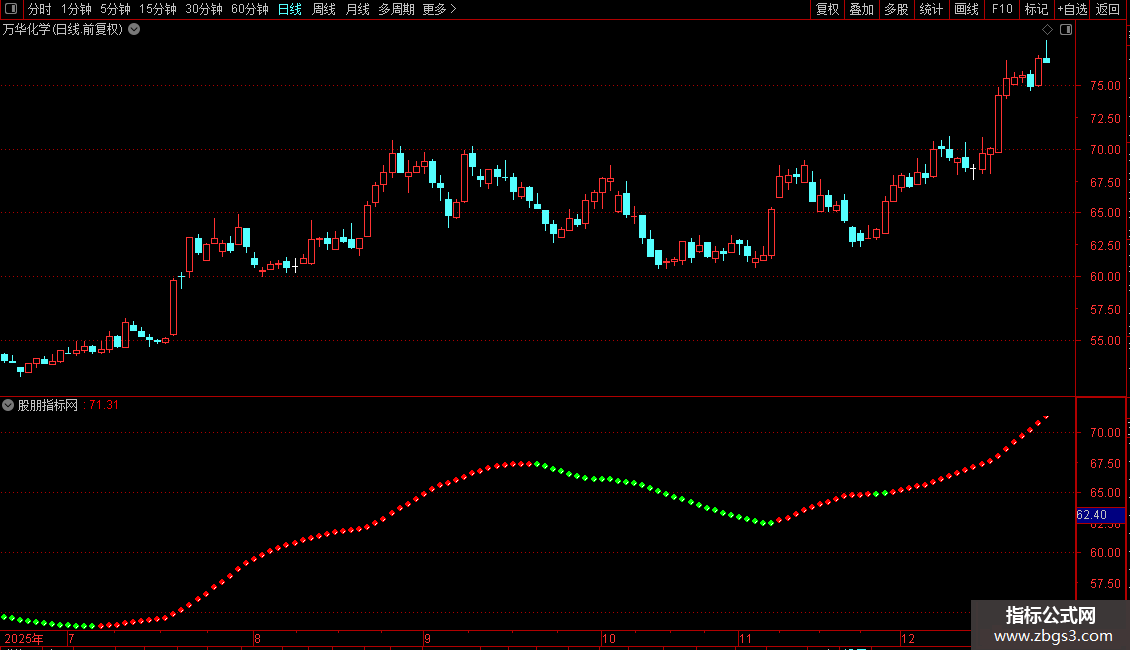Click month 12 on time axis
The height and width of the screenshot is (650, 1130).
click(x=908, y=638)
